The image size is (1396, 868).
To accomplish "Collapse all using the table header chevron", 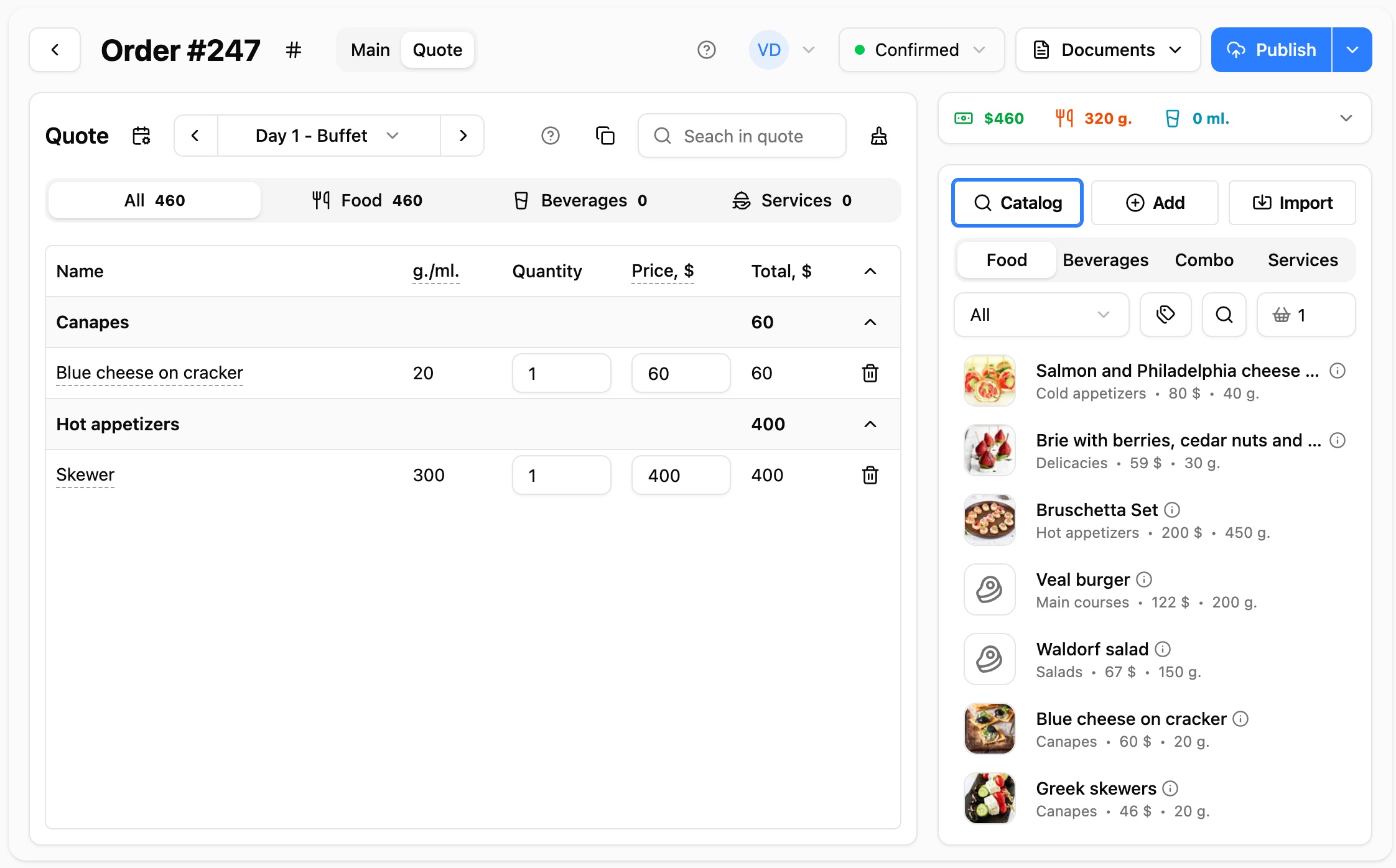I will [870, 271].
